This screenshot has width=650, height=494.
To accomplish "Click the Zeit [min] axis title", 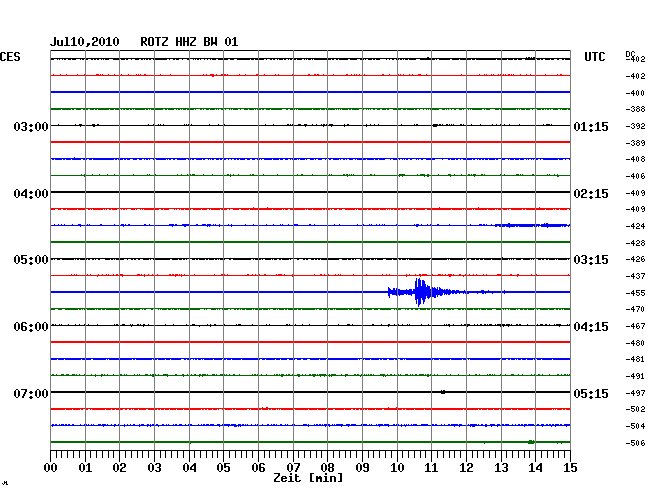I will [x=308, y=478].
